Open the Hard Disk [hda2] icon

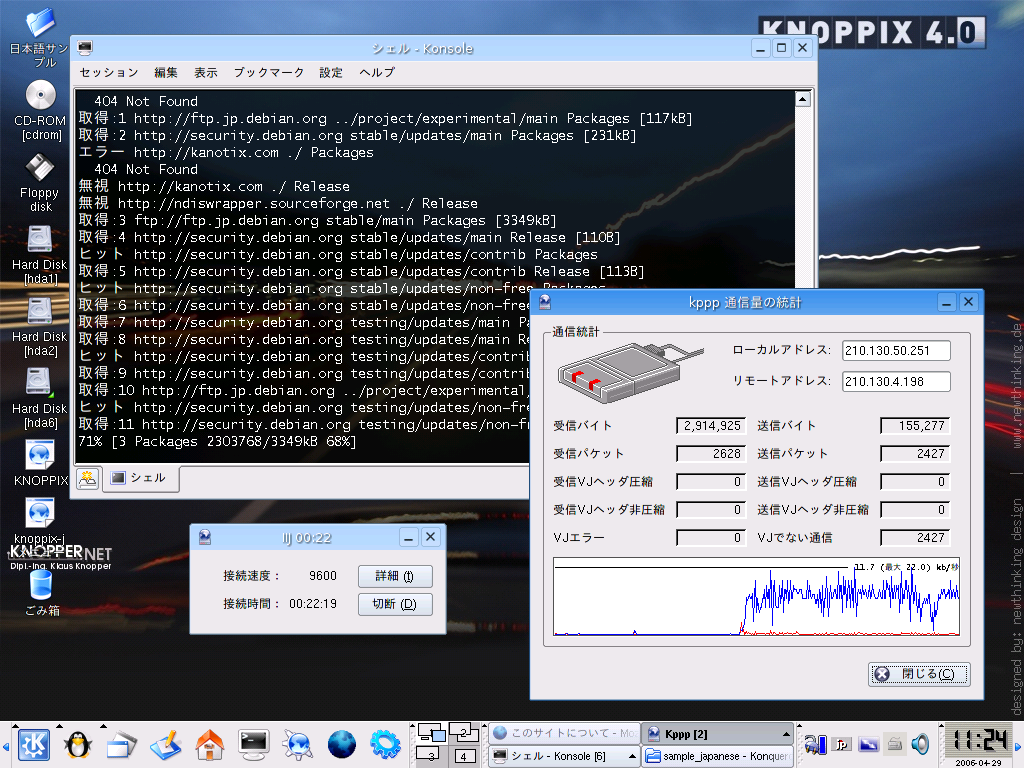coord(40,327)
